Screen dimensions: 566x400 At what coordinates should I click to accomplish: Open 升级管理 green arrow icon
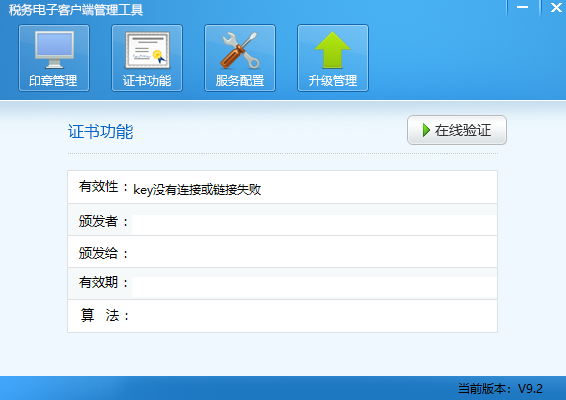(332, 50)
